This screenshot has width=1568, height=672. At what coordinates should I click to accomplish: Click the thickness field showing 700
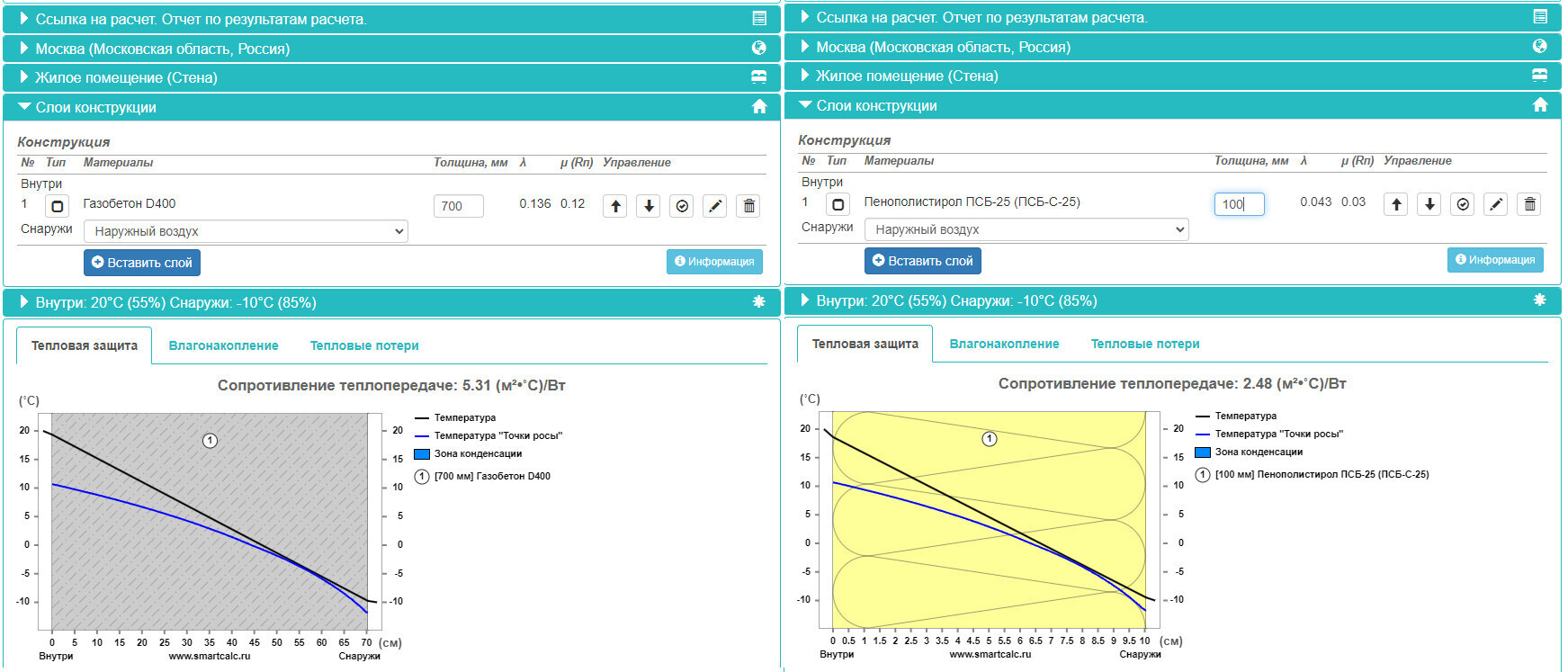pyautogui.click(x=459, y=206)
